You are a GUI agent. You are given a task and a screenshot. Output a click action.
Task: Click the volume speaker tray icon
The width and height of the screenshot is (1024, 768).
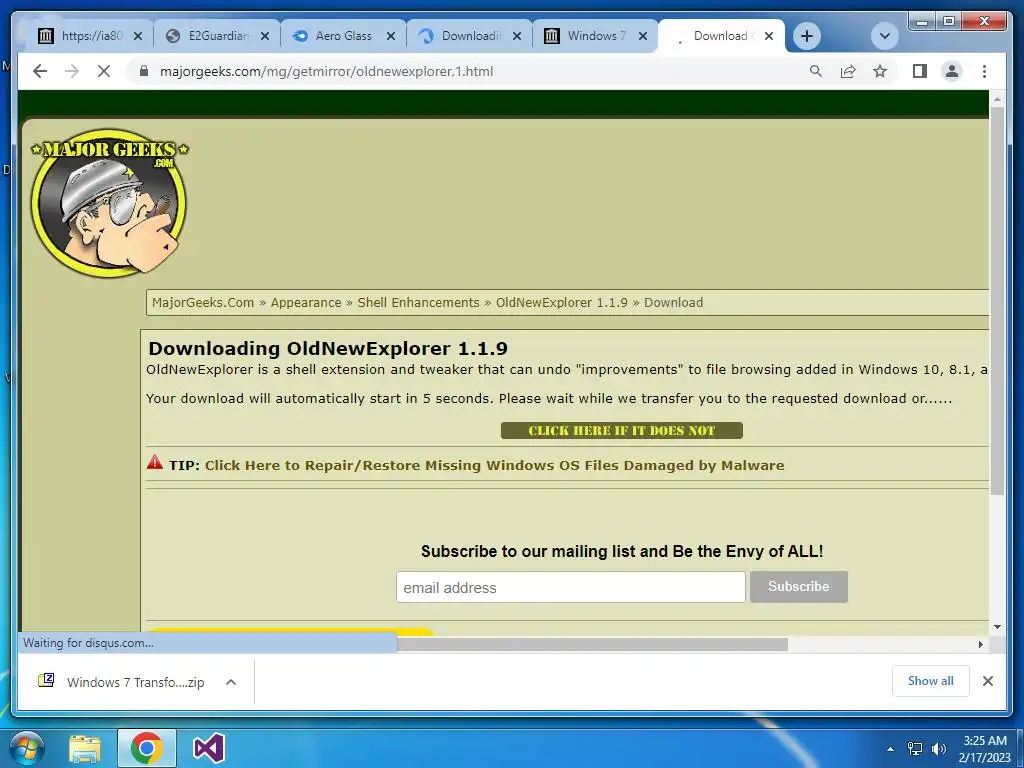[938, 749]
